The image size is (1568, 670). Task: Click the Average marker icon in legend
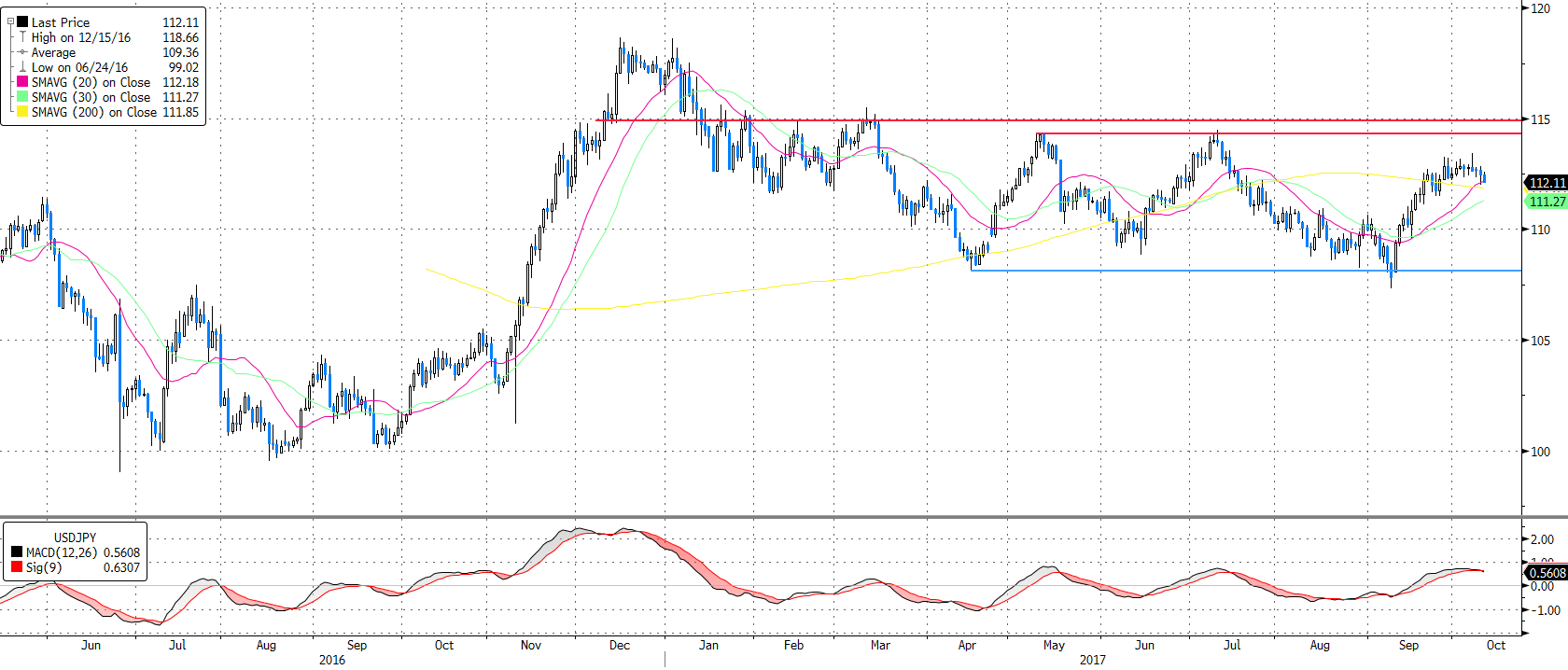(x=22, y=52)
